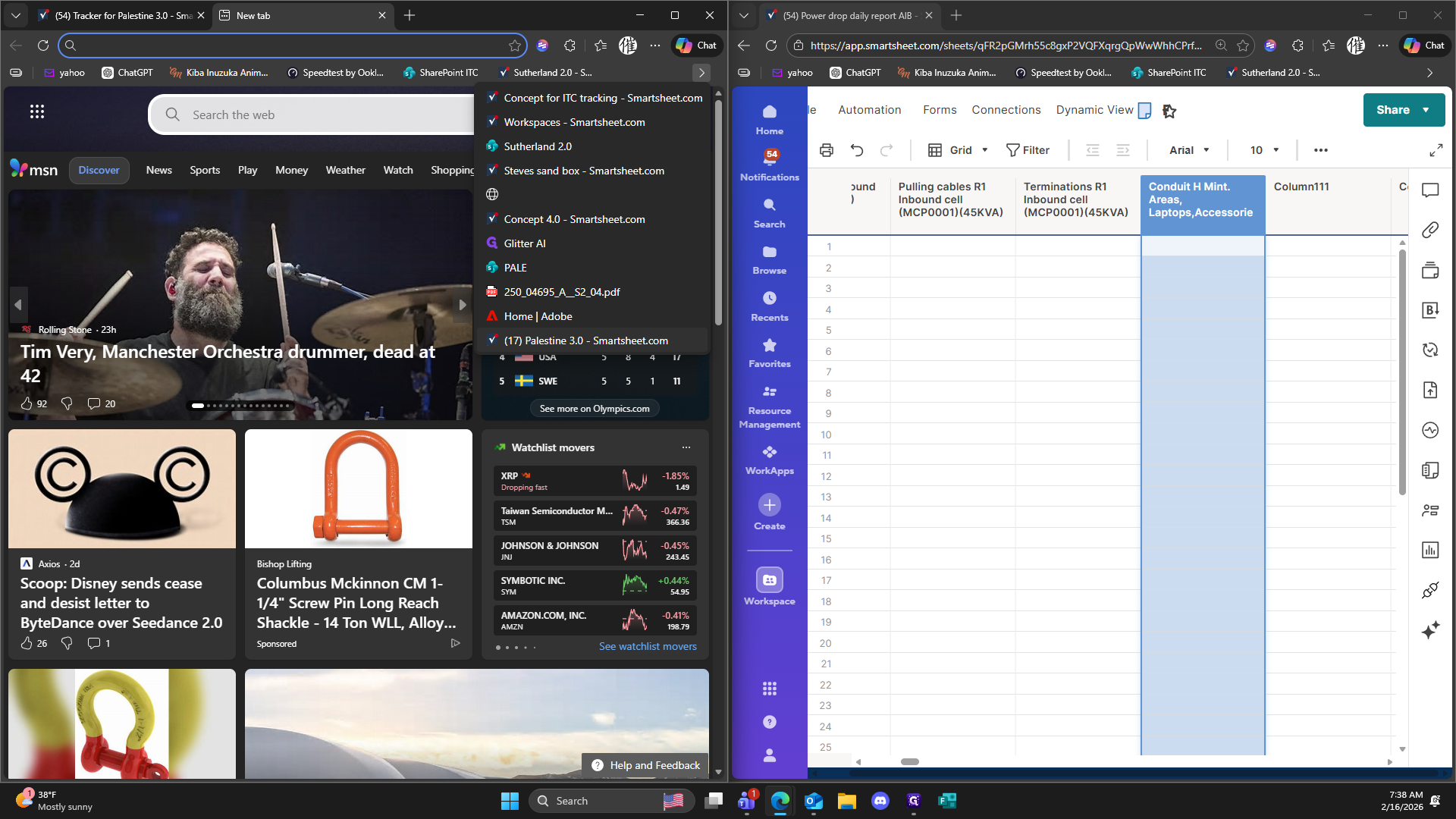
Task: Switch to the Automation menu tab
Action: [x=870, y=110]
